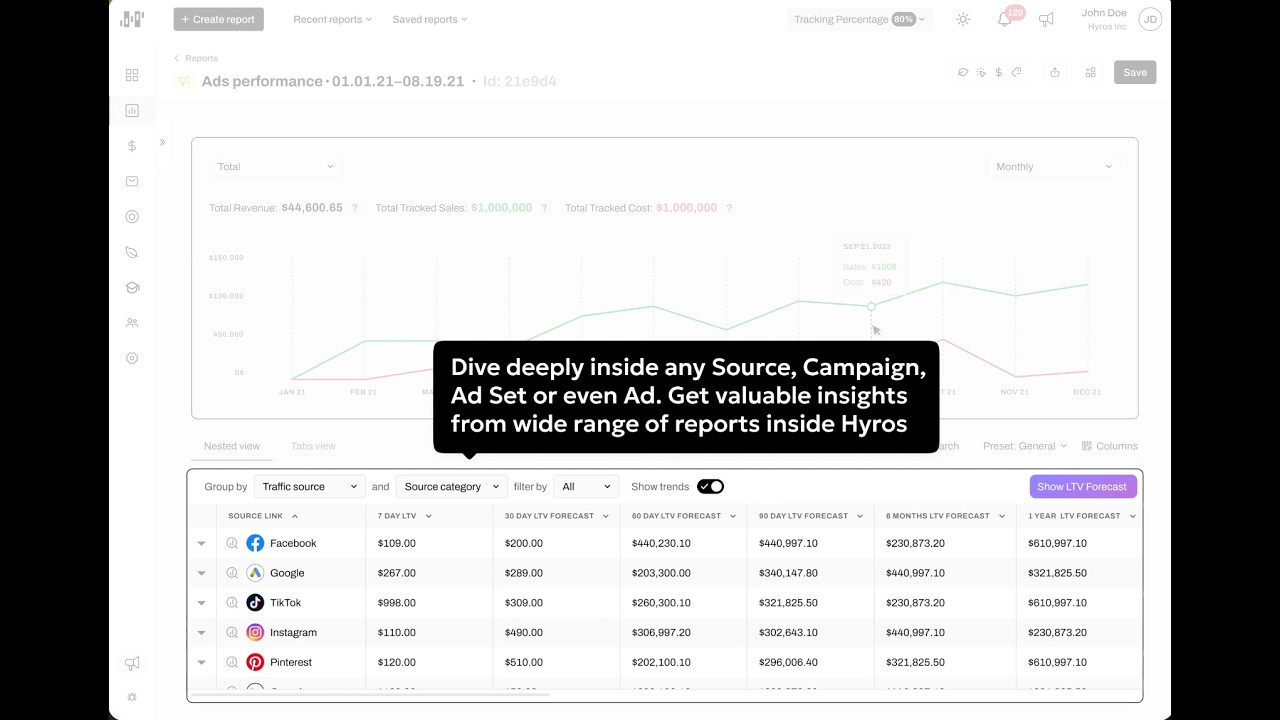This screenshot has width=1280, height=720.
Task: Open the filter by All dropdown
Action: pyautogui.click(x=586, y=487)
